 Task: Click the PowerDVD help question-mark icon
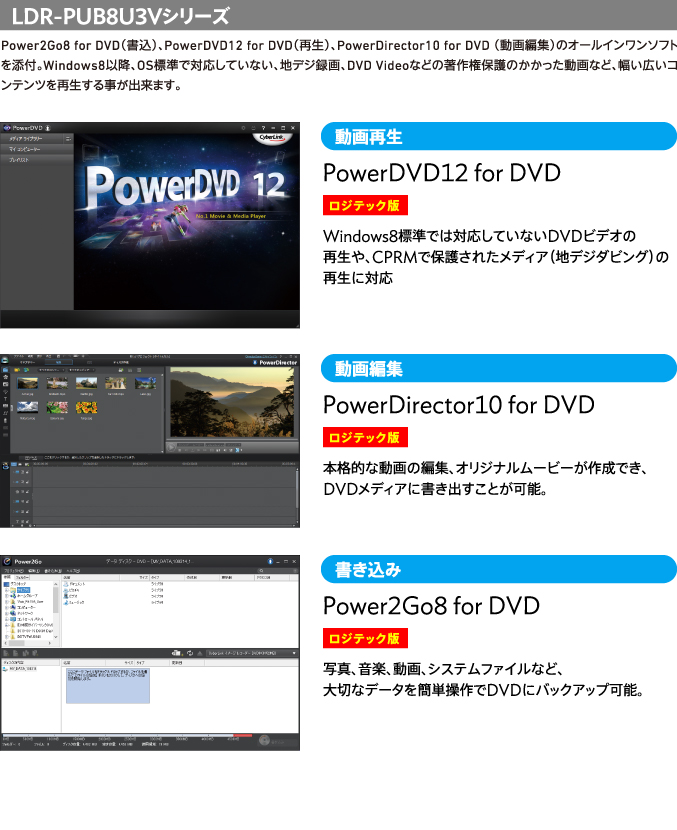pos(263,128)
